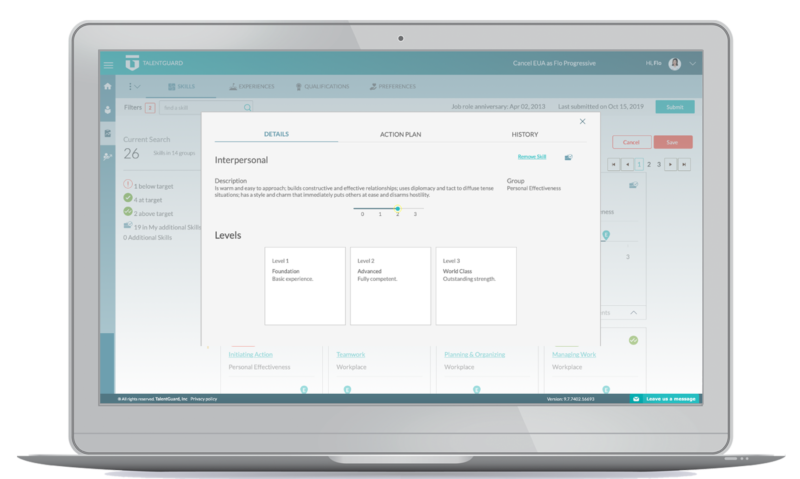Click Leave us a message button
Viewport: 800px width, 479px height.
coord(665,399)
